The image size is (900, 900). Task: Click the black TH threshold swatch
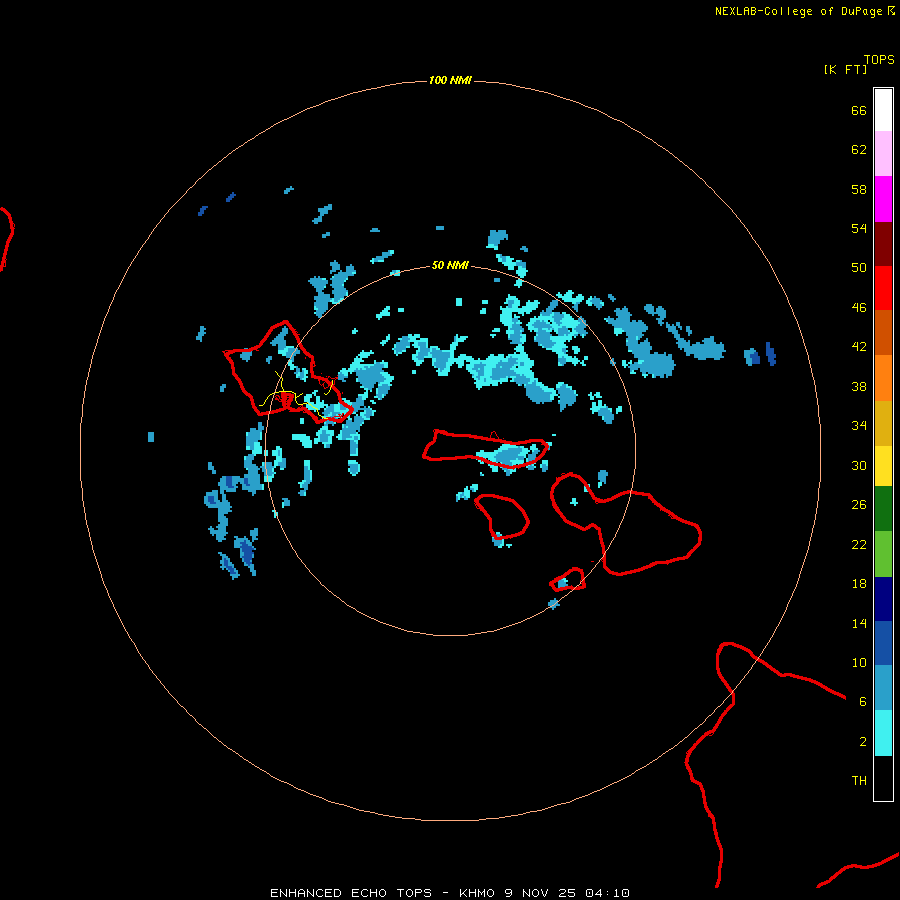pos(883,778)
